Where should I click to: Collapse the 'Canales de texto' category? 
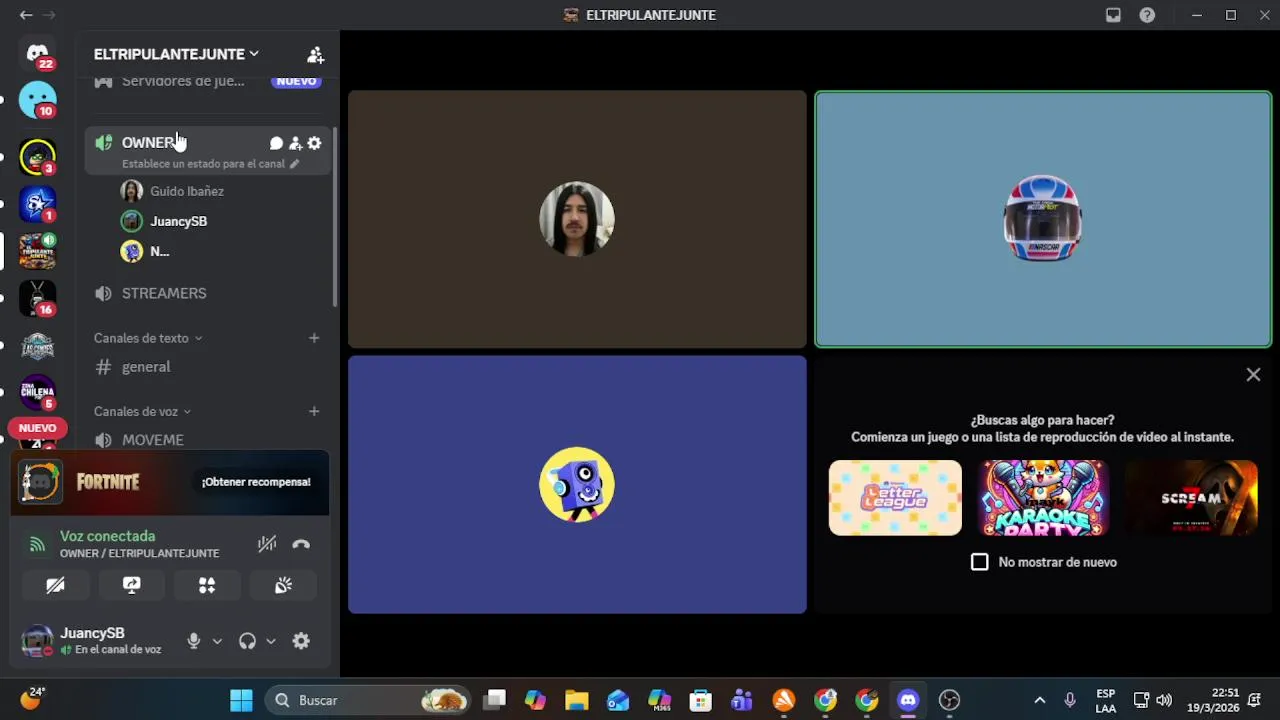click(148, 338)
